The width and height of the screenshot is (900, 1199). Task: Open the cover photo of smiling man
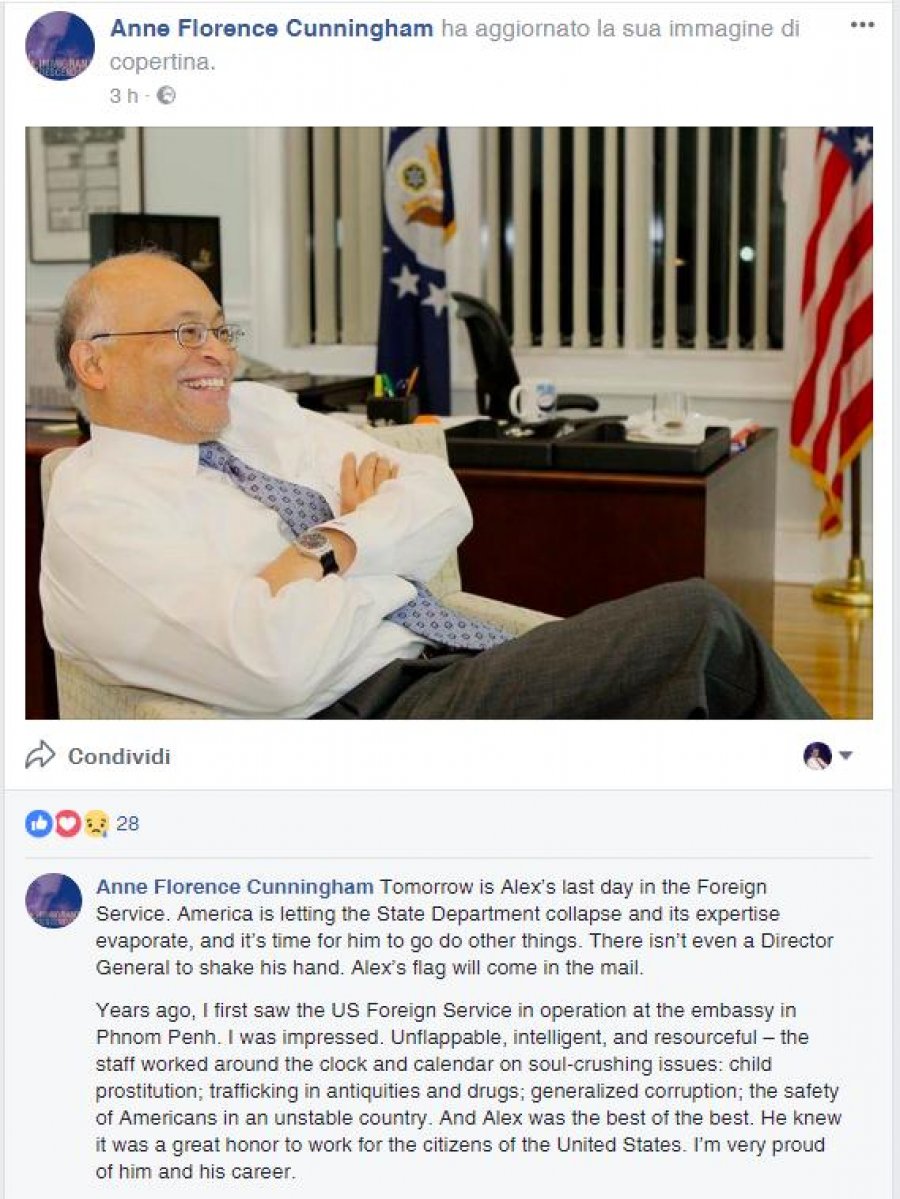tap(449, 423)
